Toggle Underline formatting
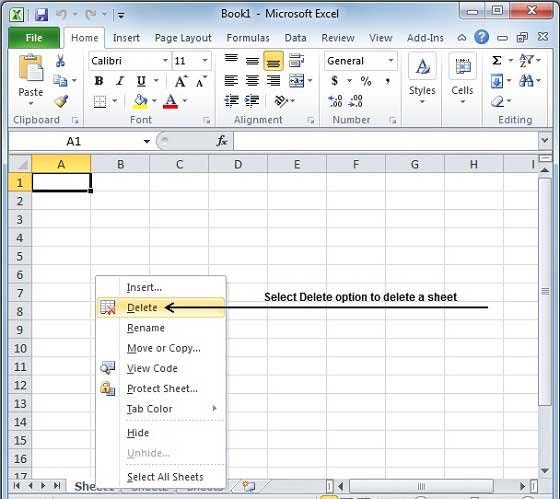Viewport: 560px width, 499px height. [x=141, y=81]
